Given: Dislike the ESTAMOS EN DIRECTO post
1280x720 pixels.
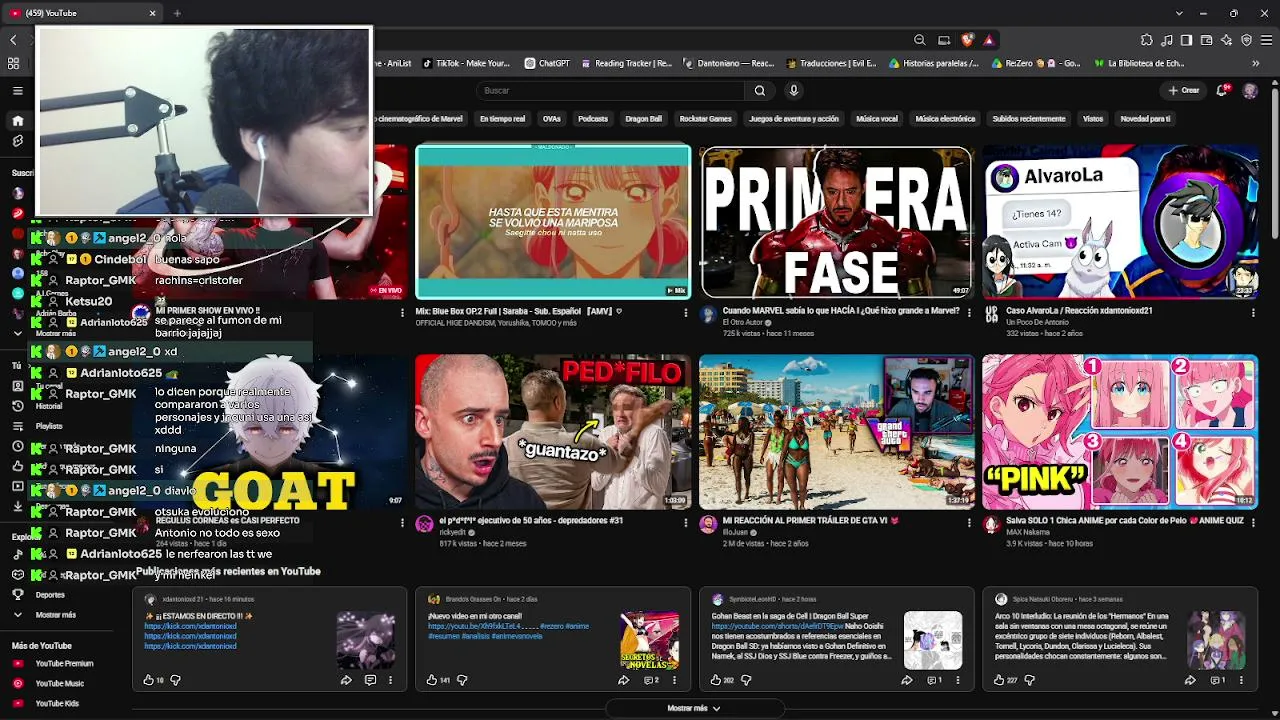Looking at the screenshot, I should coord(175,680).
